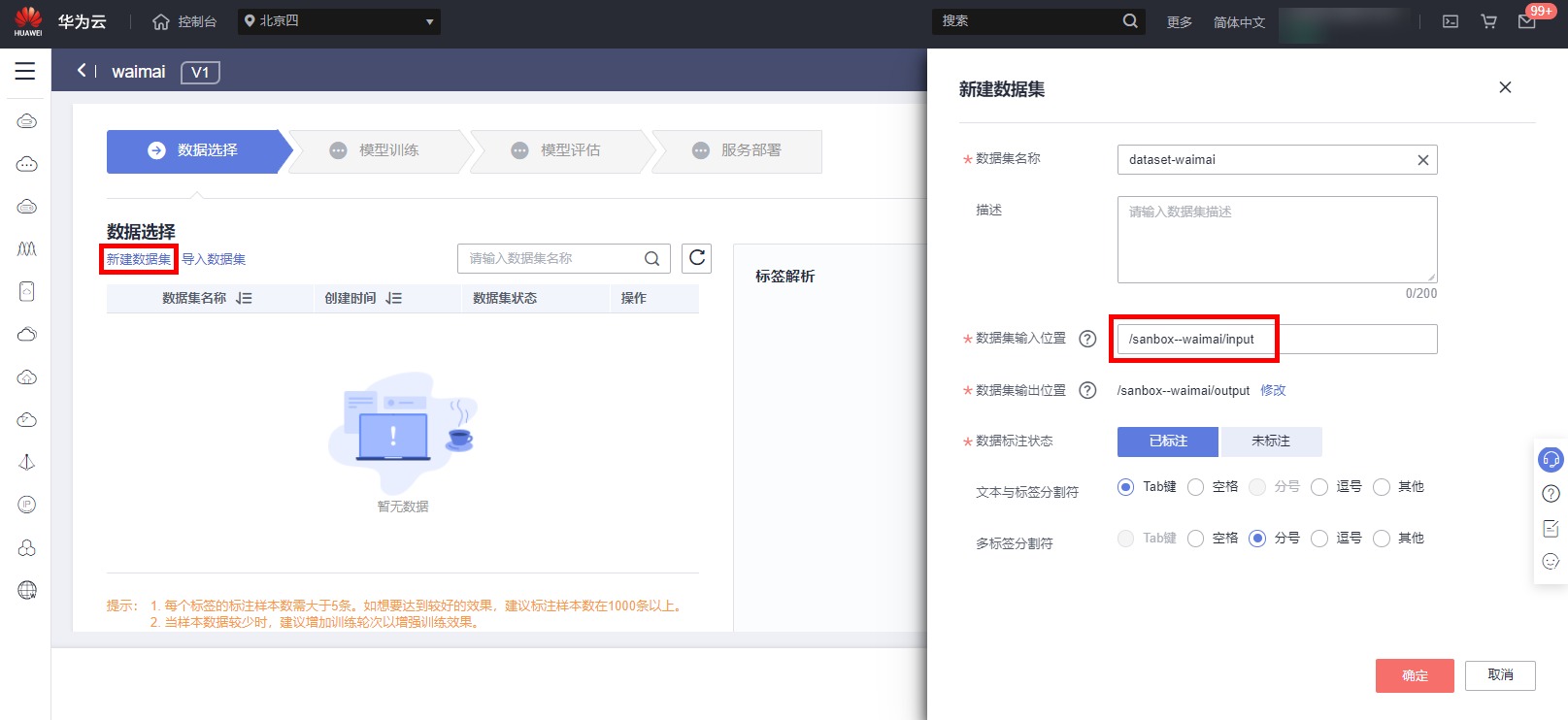Open the cloud shell terminal icon
Viewport: 1568px width, 720px height.
coord(1451,21)
